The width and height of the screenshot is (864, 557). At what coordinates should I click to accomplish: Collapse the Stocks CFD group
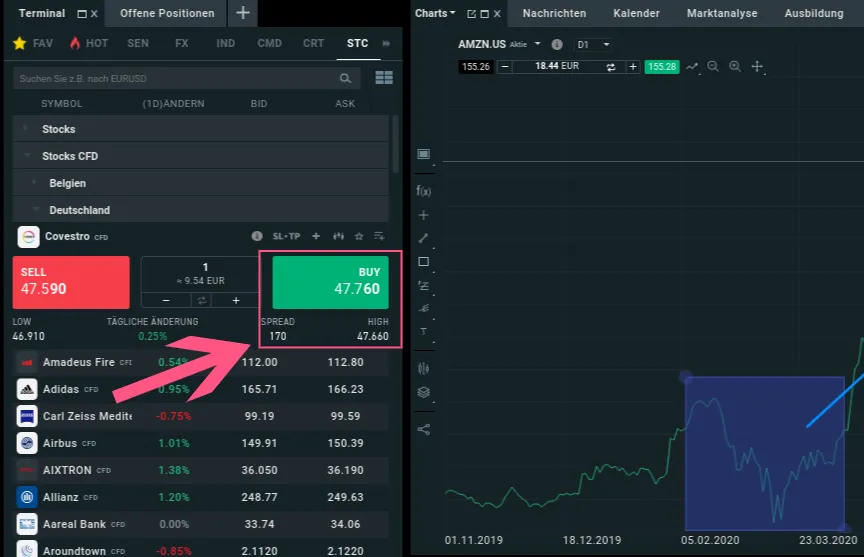tap(201, 156)
